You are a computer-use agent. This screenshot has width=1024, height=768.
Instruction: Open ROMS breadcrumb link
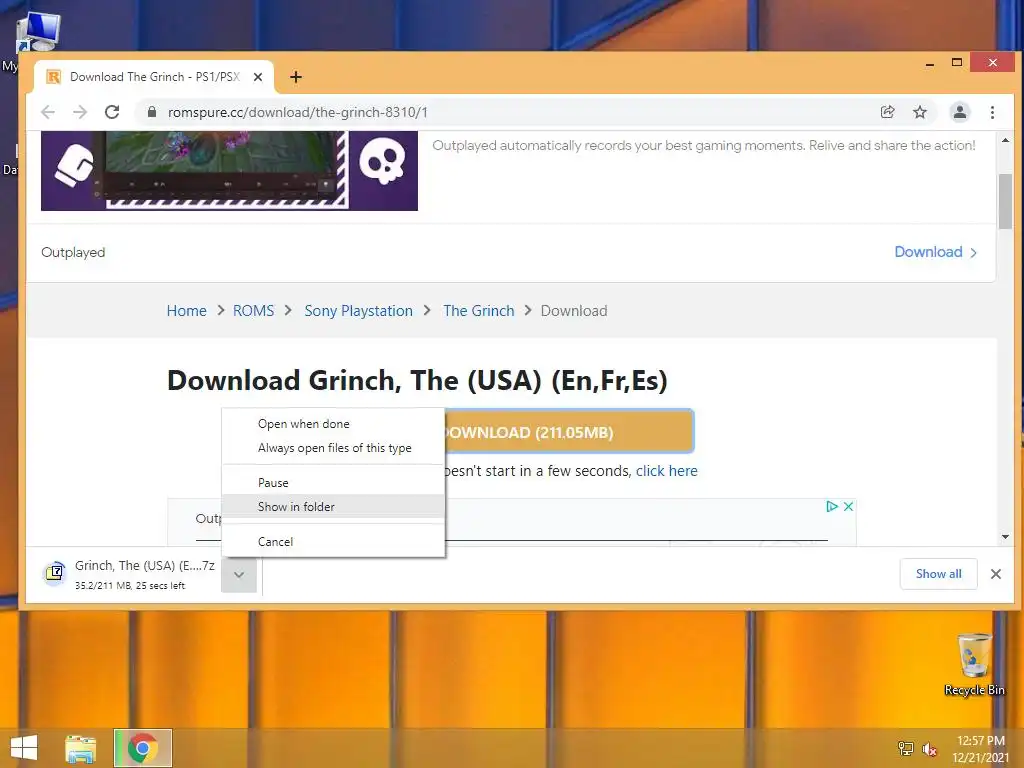(x=253, y=311)
